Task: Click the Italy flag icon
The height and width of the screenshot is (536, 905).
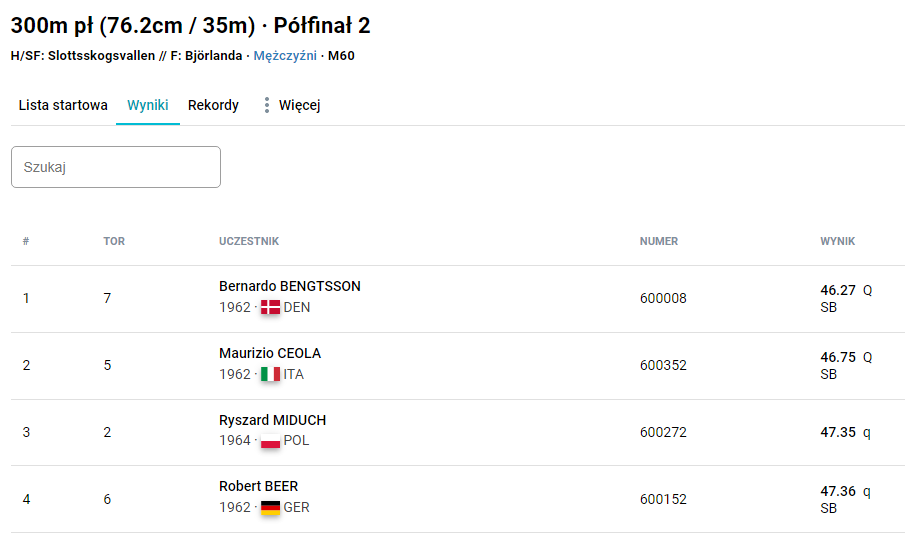Action: pos(270,375)
